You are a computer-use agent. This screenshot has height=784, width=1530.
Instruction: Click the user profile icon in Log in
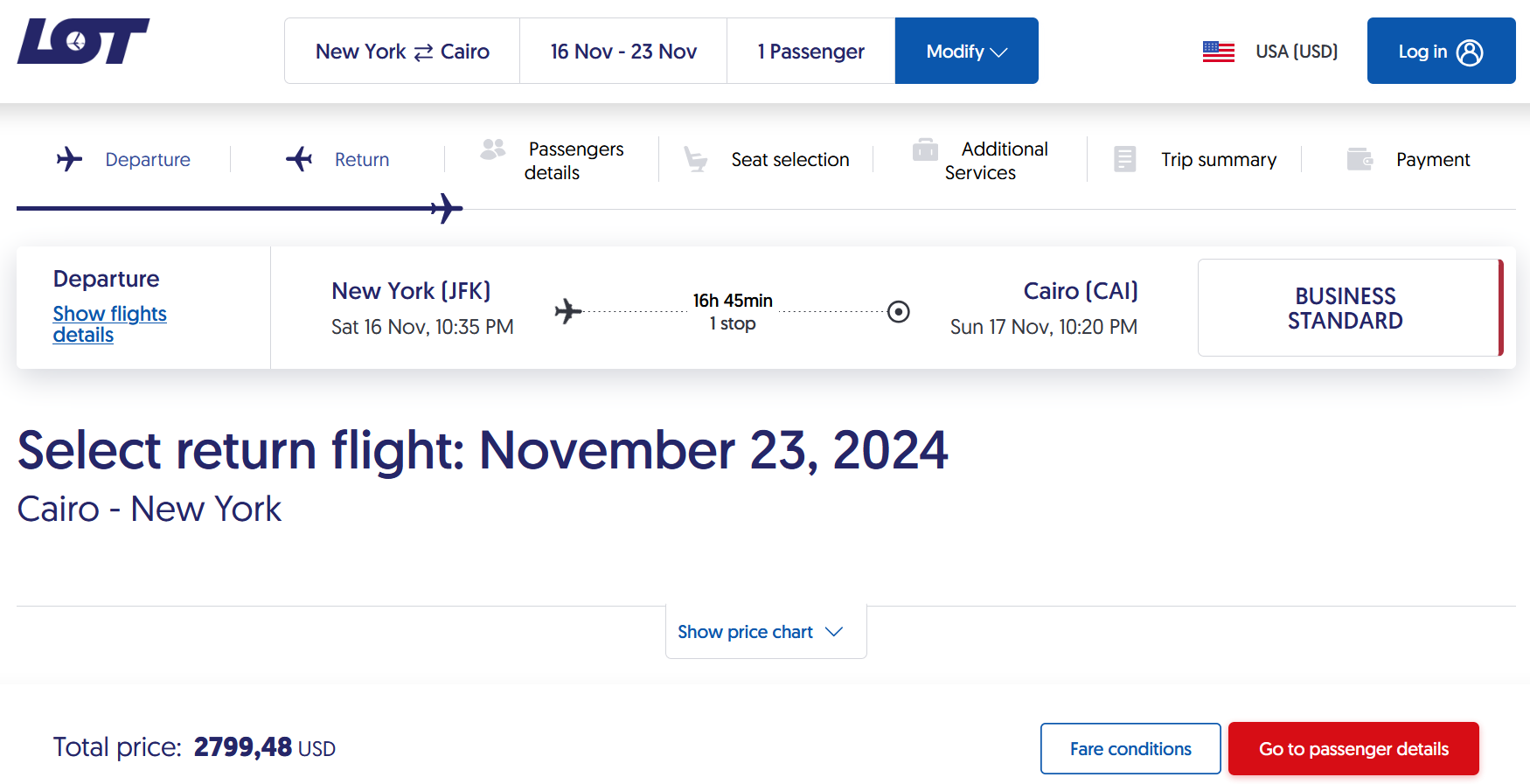click(1470, 52)
